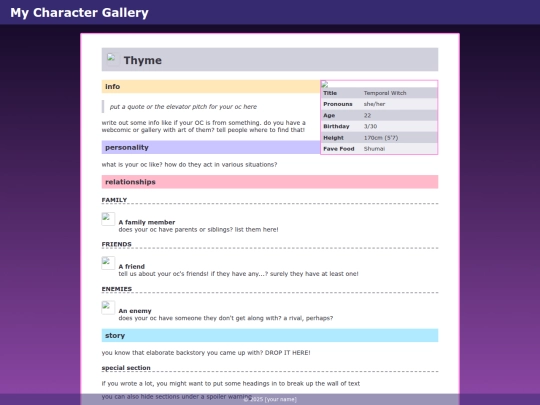This screenshot has height=405, width=540.
Task: Click the special section subheading
Action: (x=126, y=368)
